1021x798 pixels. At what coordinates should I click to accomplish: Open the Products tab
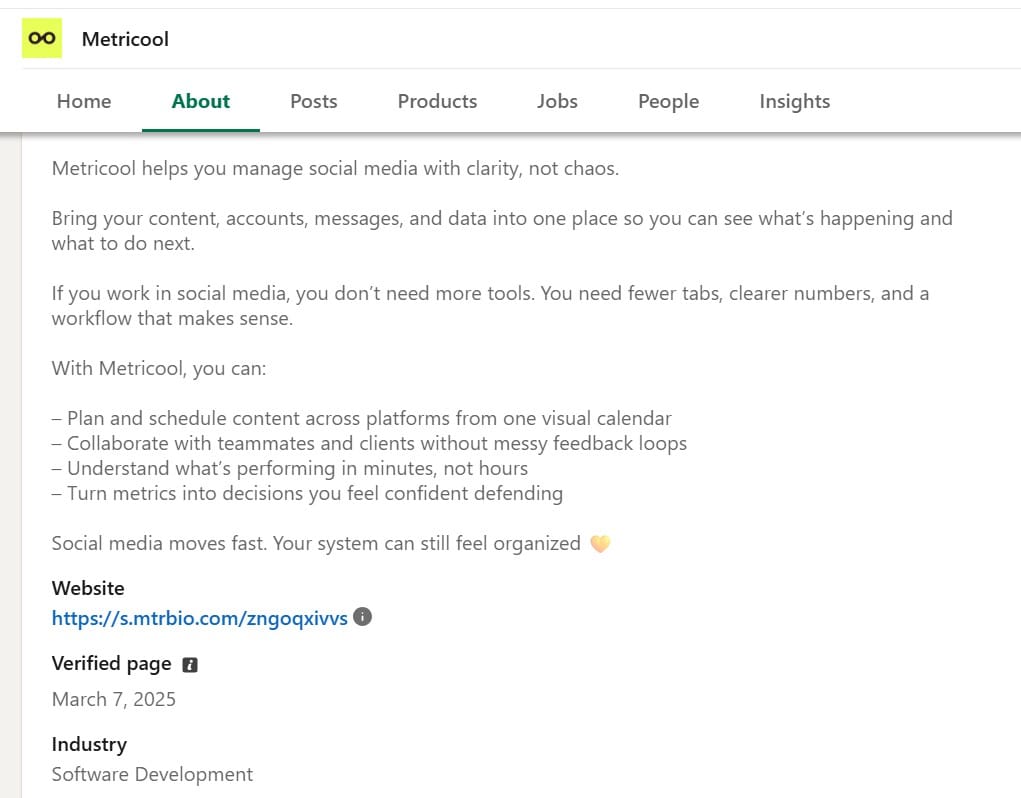click(438, 101)
